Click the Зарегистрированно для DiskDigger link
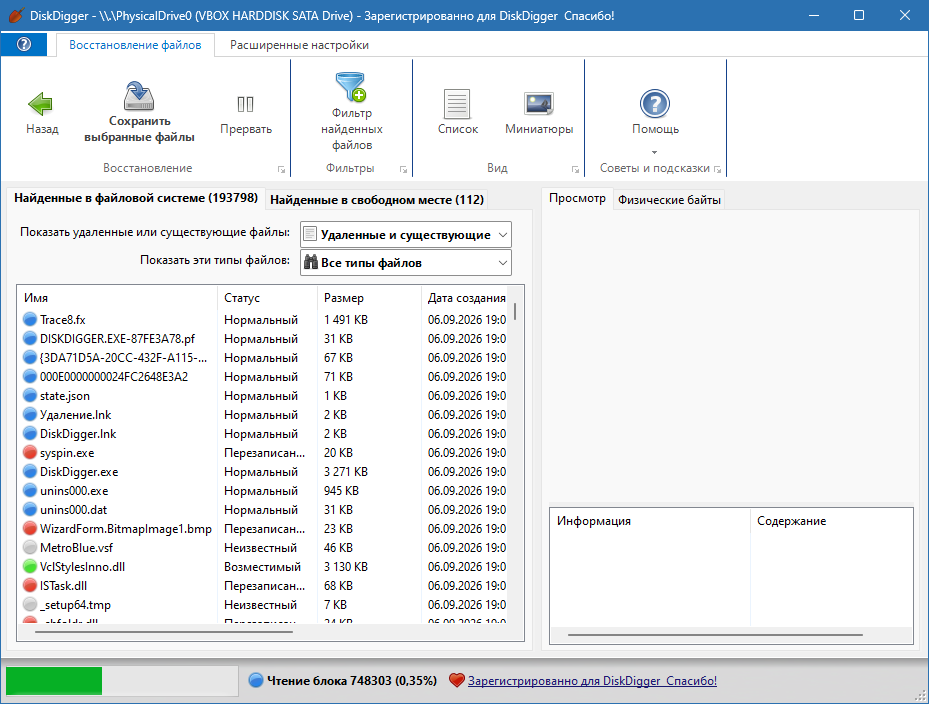This screenshot has height=704, width=929. coord(592,681)
